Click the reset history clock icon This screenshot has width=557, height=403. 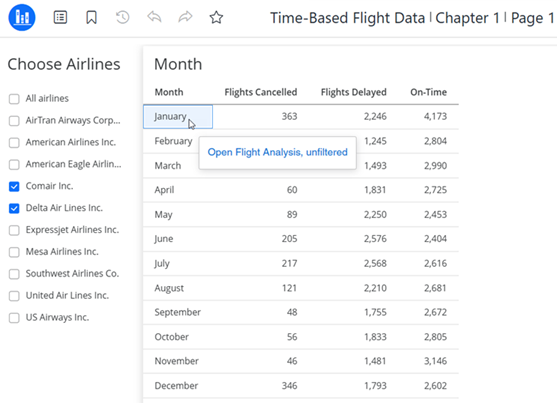pyautogui.click(x=123, y=17)
